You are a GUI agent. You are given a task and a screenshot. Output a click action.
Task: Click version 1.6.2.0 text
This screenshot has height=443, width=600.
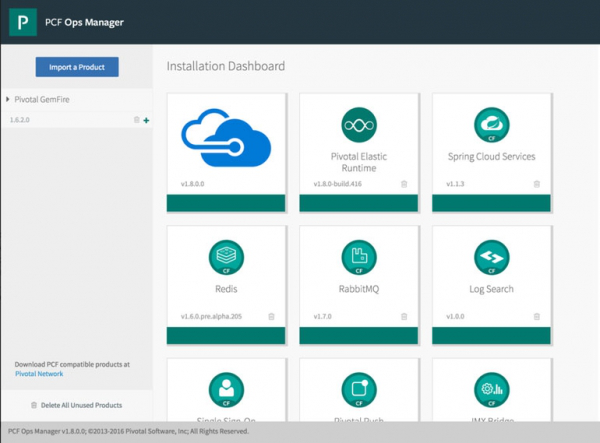pyautogui.click(x=20, y=120)
